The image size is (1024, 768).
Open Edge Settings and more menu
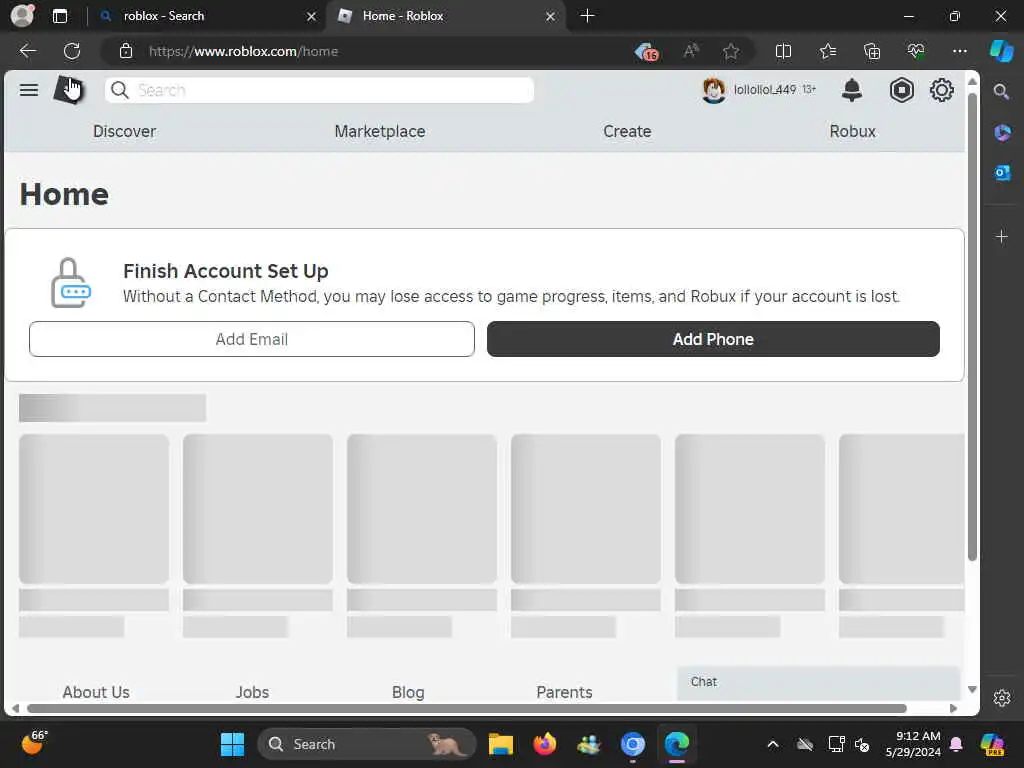click(x=959, y=51)
